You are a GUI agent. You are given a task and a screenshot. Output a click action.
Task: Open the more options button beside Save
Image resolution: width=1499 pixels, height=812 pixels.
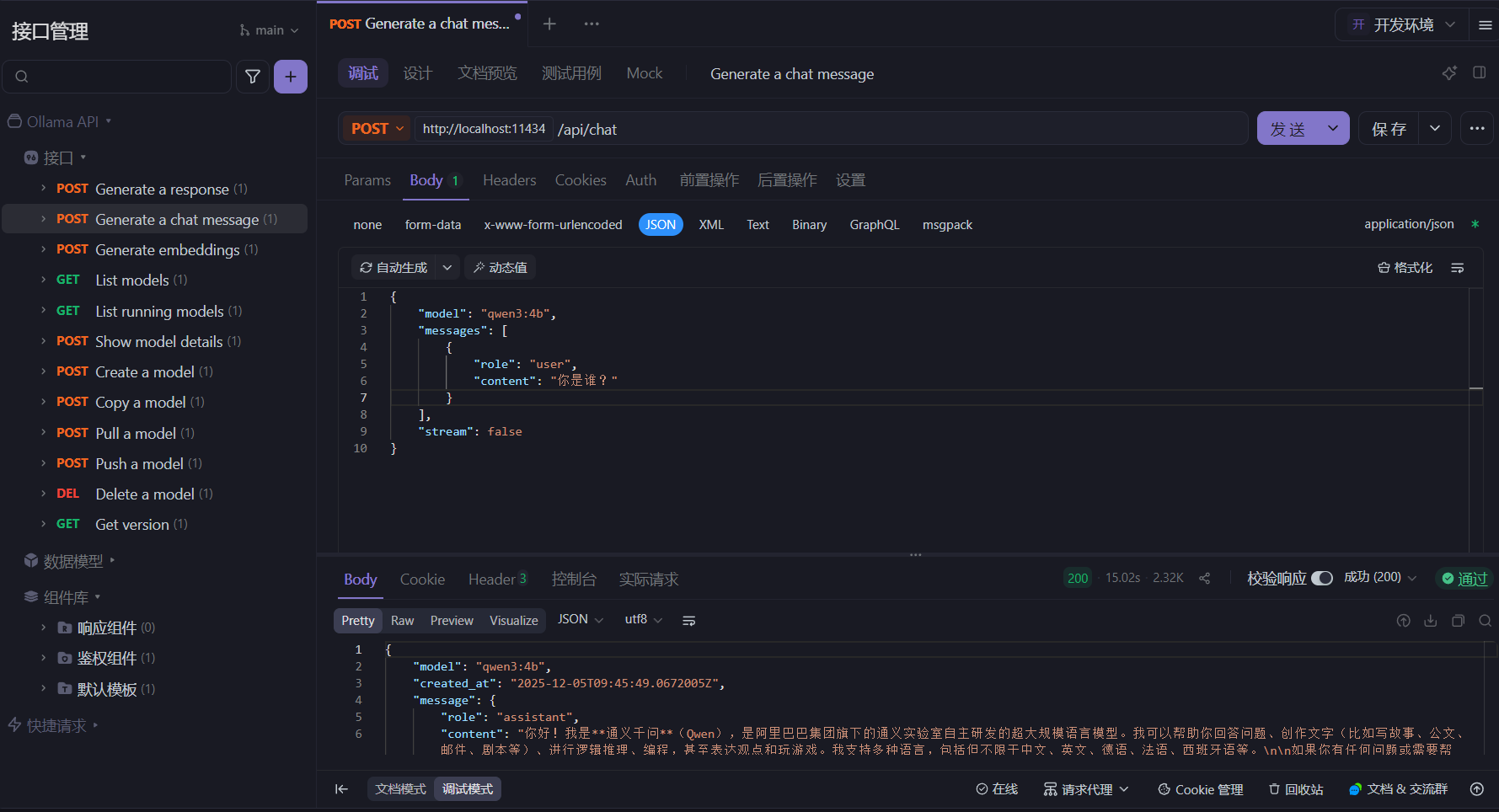1476,128
